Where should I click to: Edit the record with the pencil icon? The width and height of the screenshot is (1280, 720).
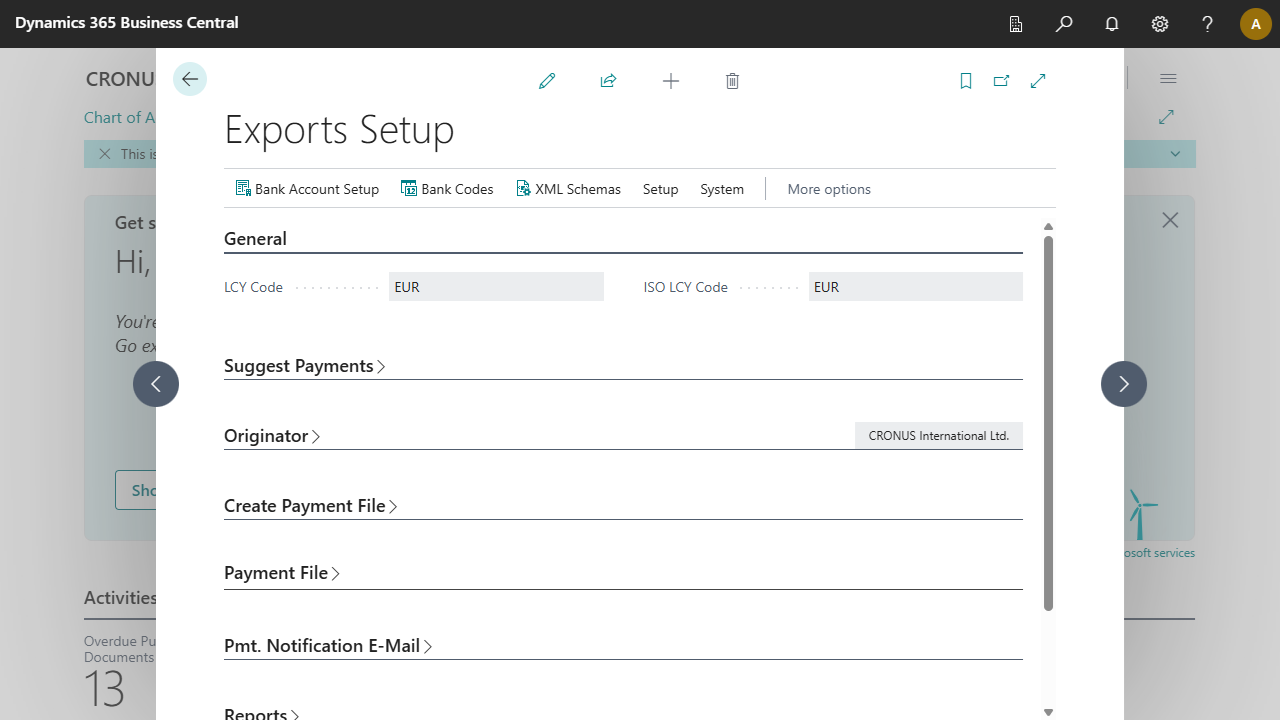pos(547,81)
